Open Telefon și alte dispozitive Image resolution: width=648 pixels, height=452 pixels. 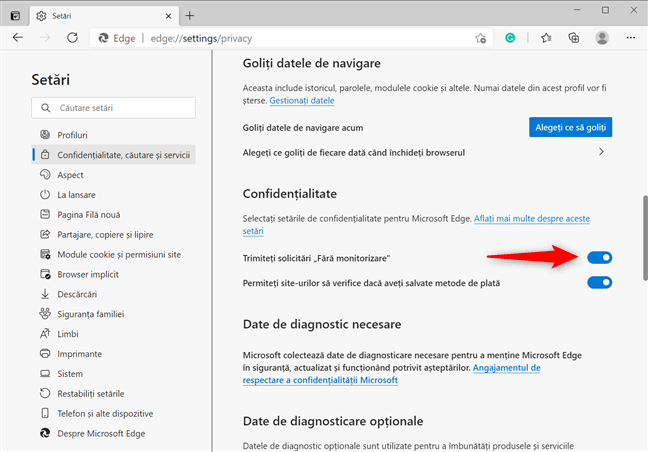(x=113, y=413)
